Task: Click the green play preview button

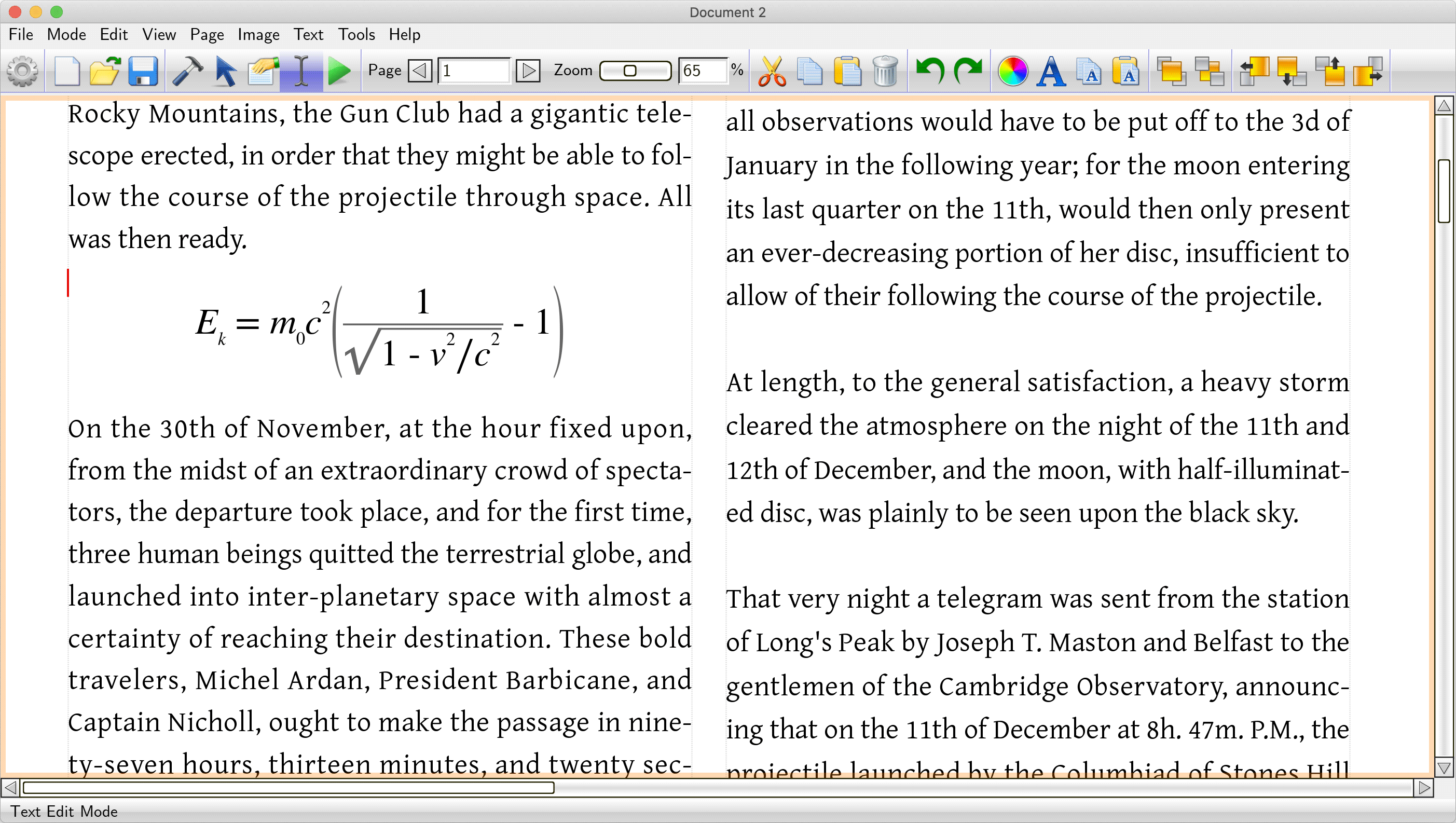Action: click(x=340, y=71)
